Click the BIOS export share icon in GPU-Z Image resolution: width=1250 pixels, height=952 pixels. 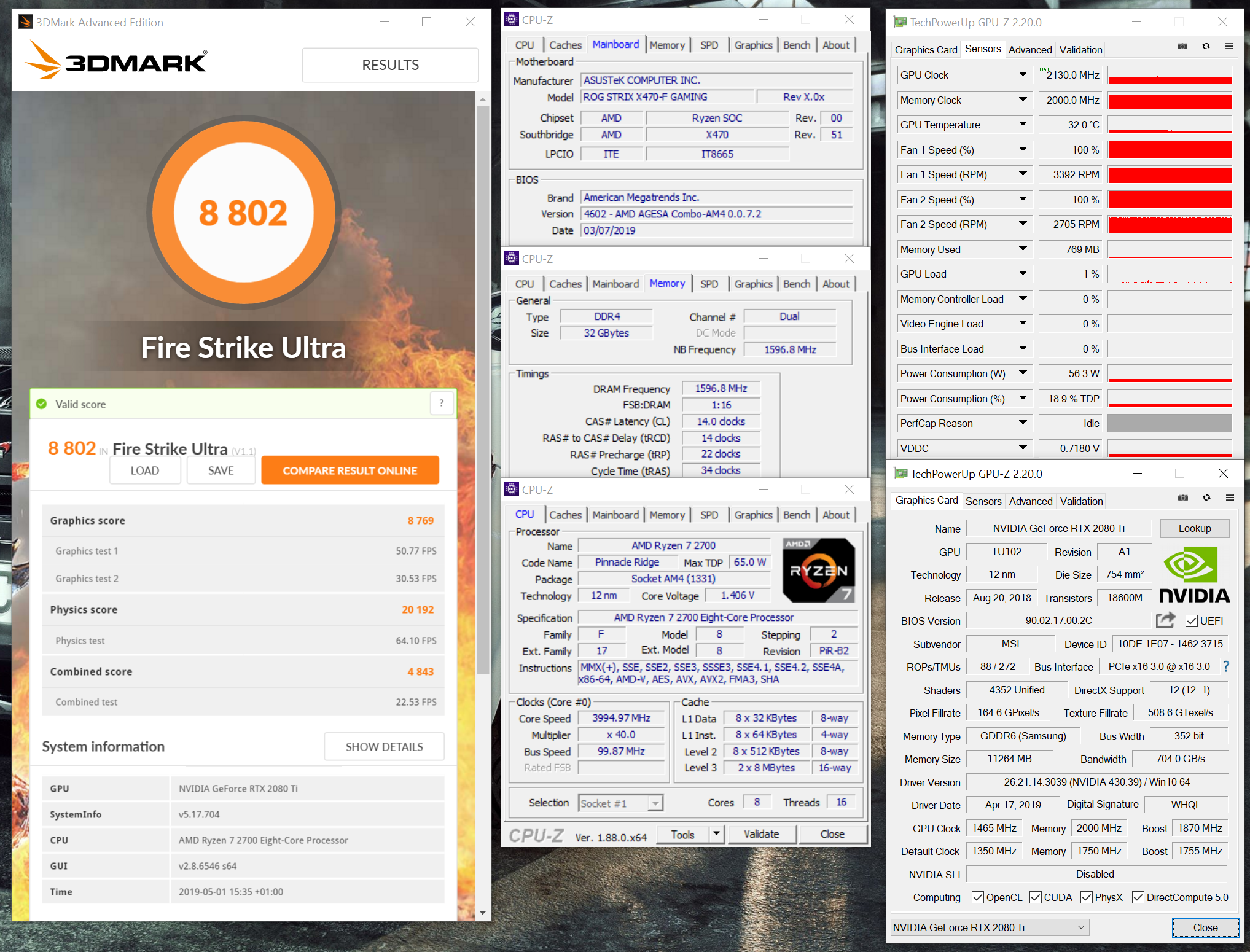point(1165,620)
